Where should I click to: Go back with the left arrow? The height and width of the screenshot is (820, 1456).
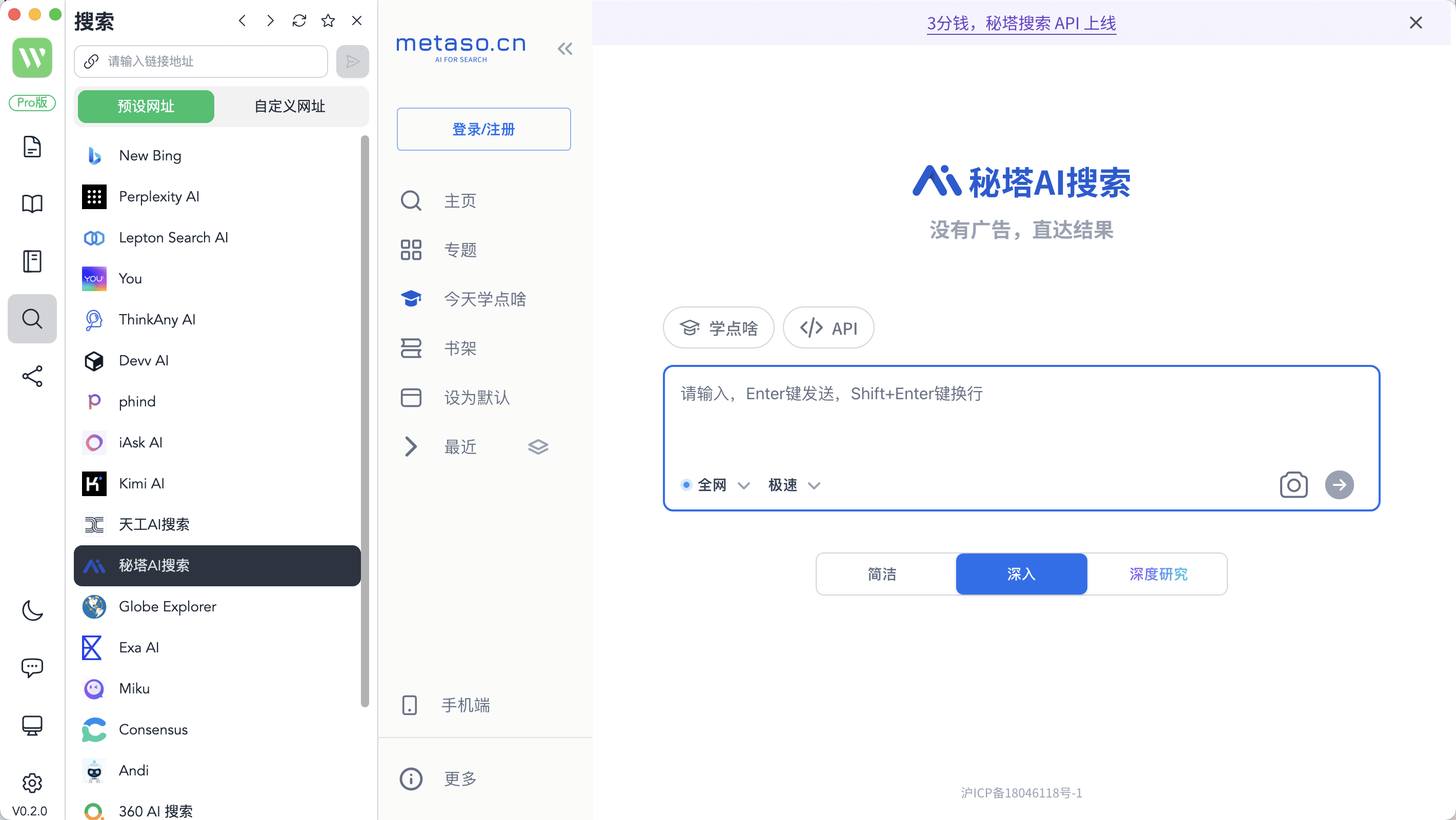(242, 21)
